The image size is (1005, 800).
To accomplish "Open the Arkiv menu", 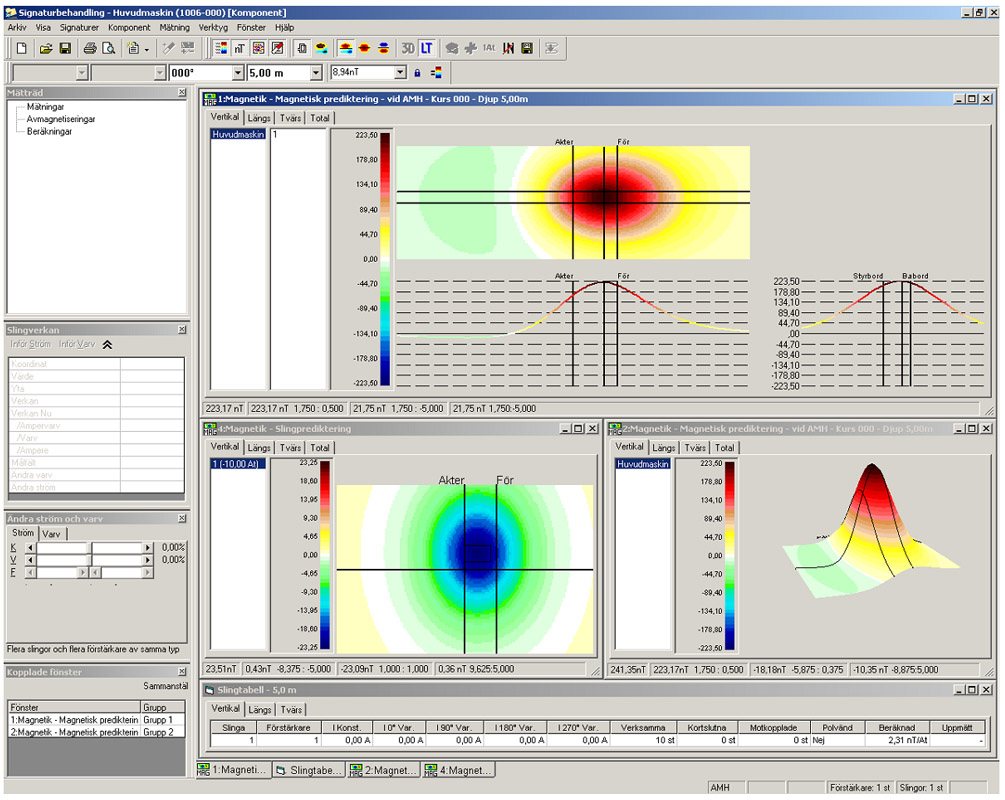I will [17, 28].
